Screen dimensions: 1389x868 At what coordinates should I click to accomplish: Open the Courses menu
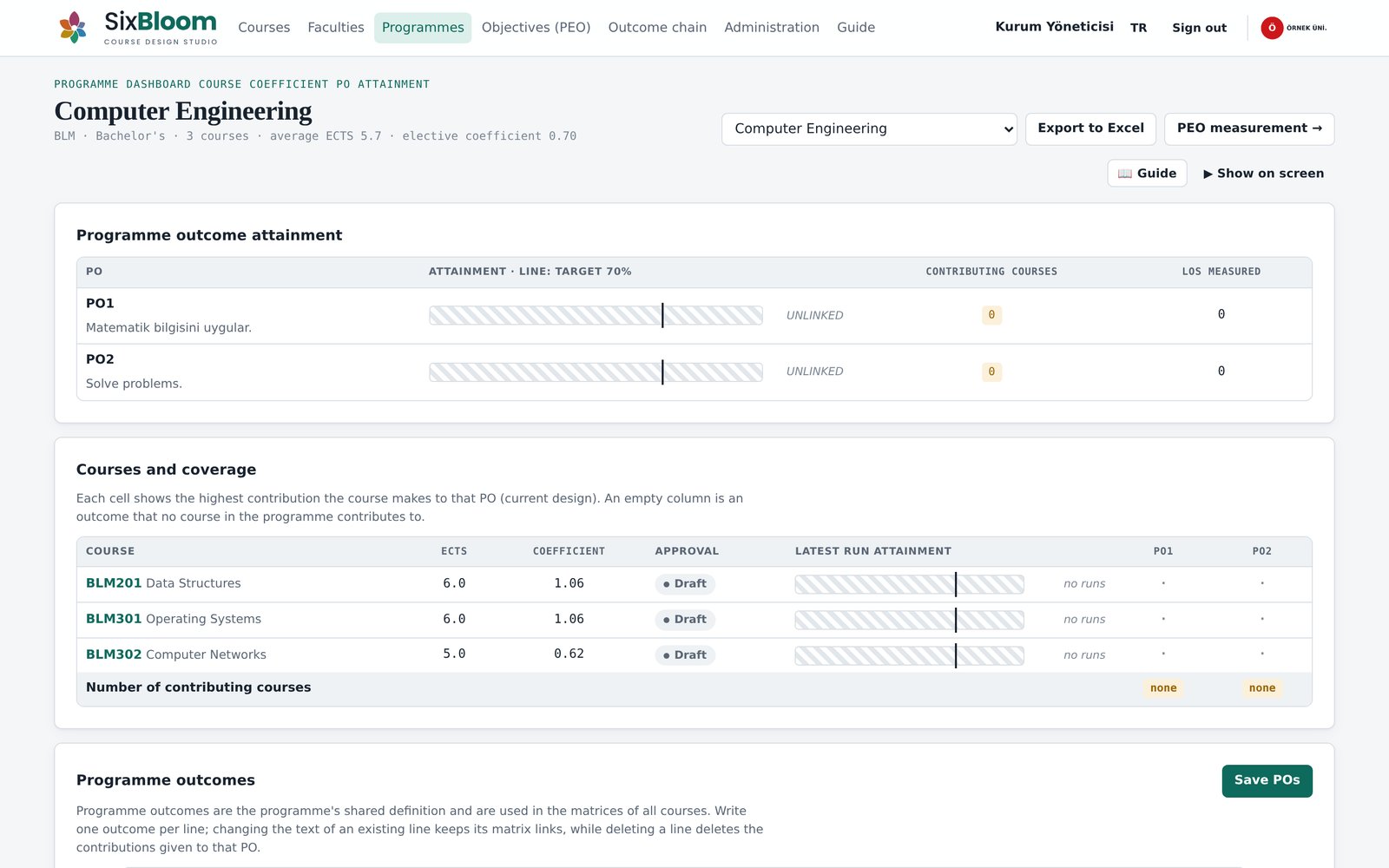(264, 28)
